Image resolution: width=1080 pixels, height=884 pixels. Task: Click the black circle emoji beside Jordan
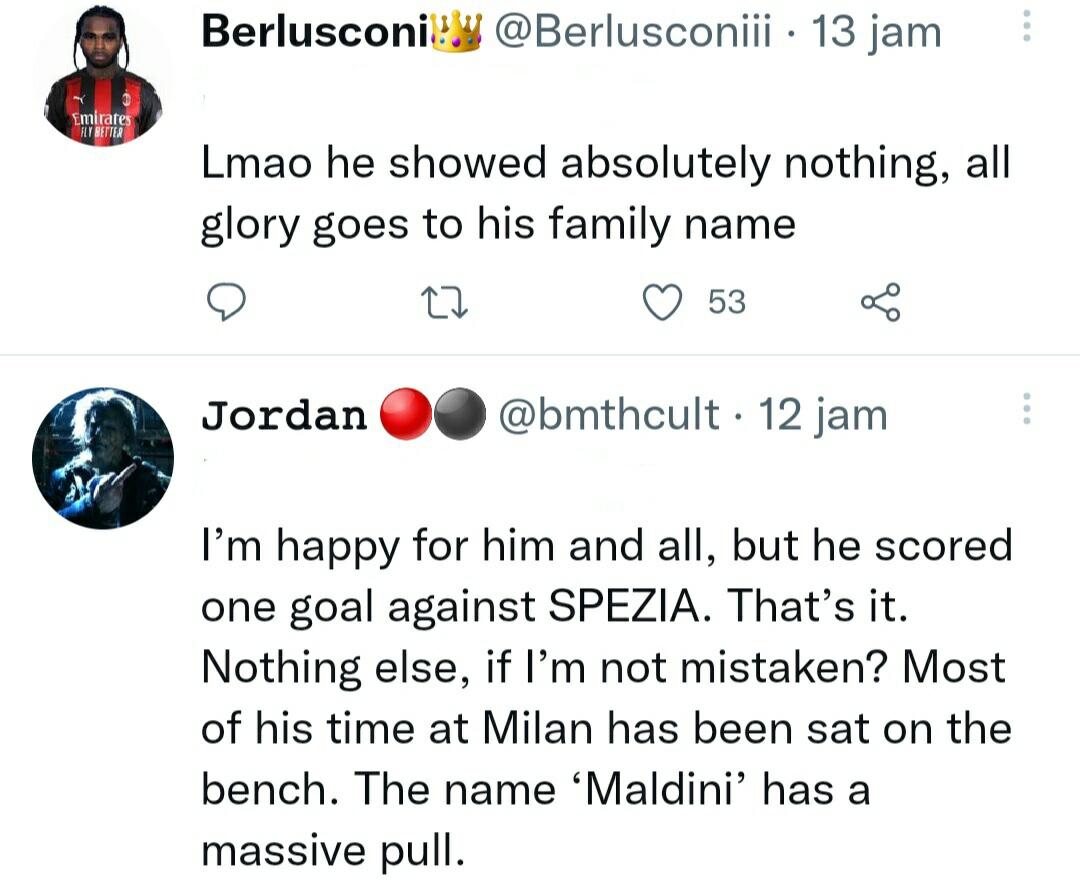point(459,416)
